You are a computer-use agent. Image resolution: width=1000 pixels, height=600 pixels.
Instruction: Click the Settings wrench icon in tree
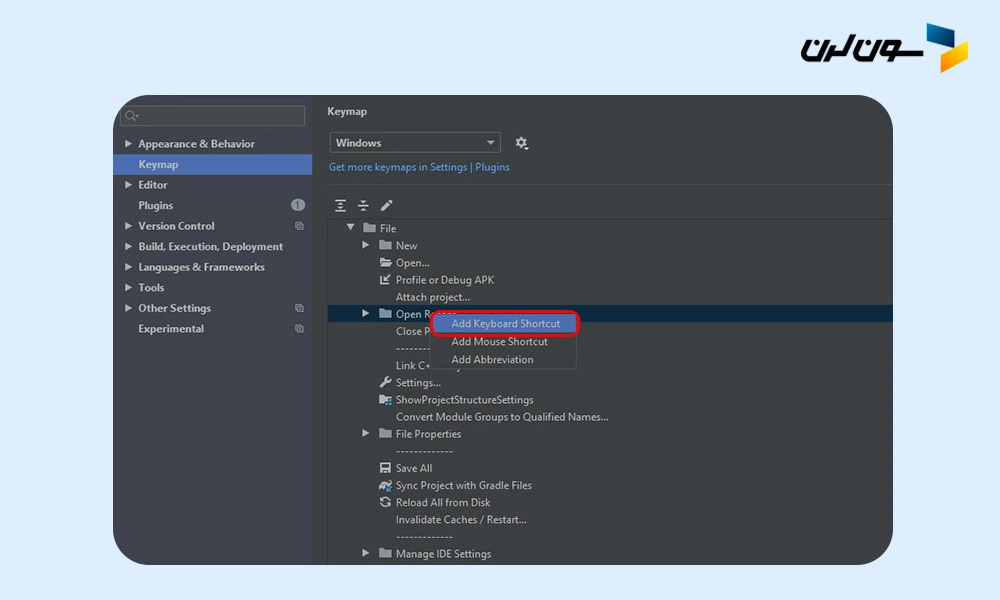(x=385, y=383)
